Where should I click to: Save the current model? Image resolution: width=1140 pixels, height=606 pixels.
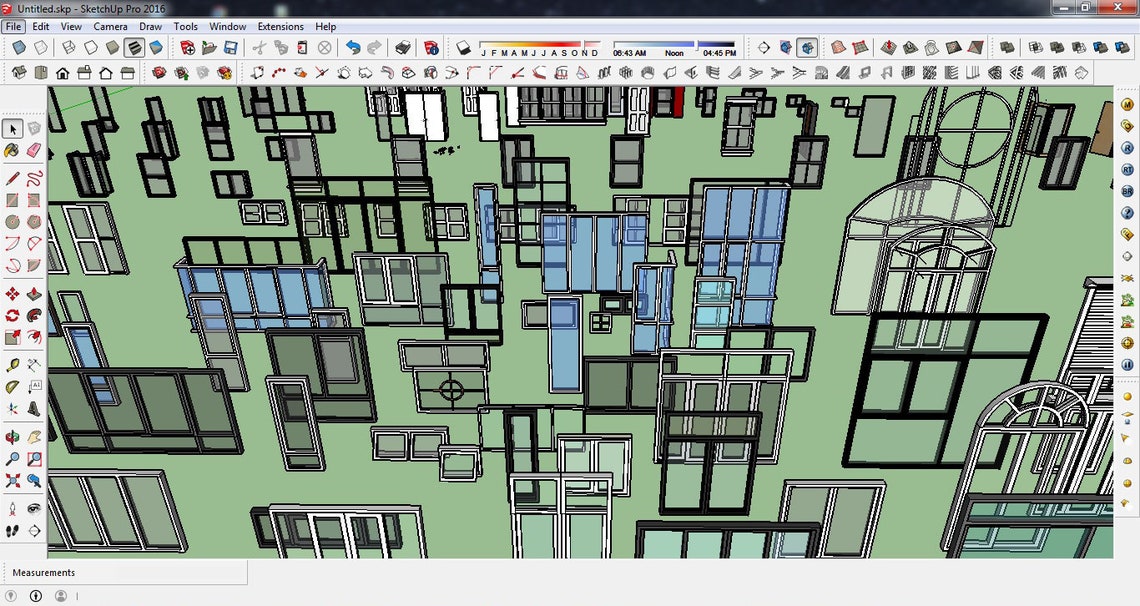230,48
